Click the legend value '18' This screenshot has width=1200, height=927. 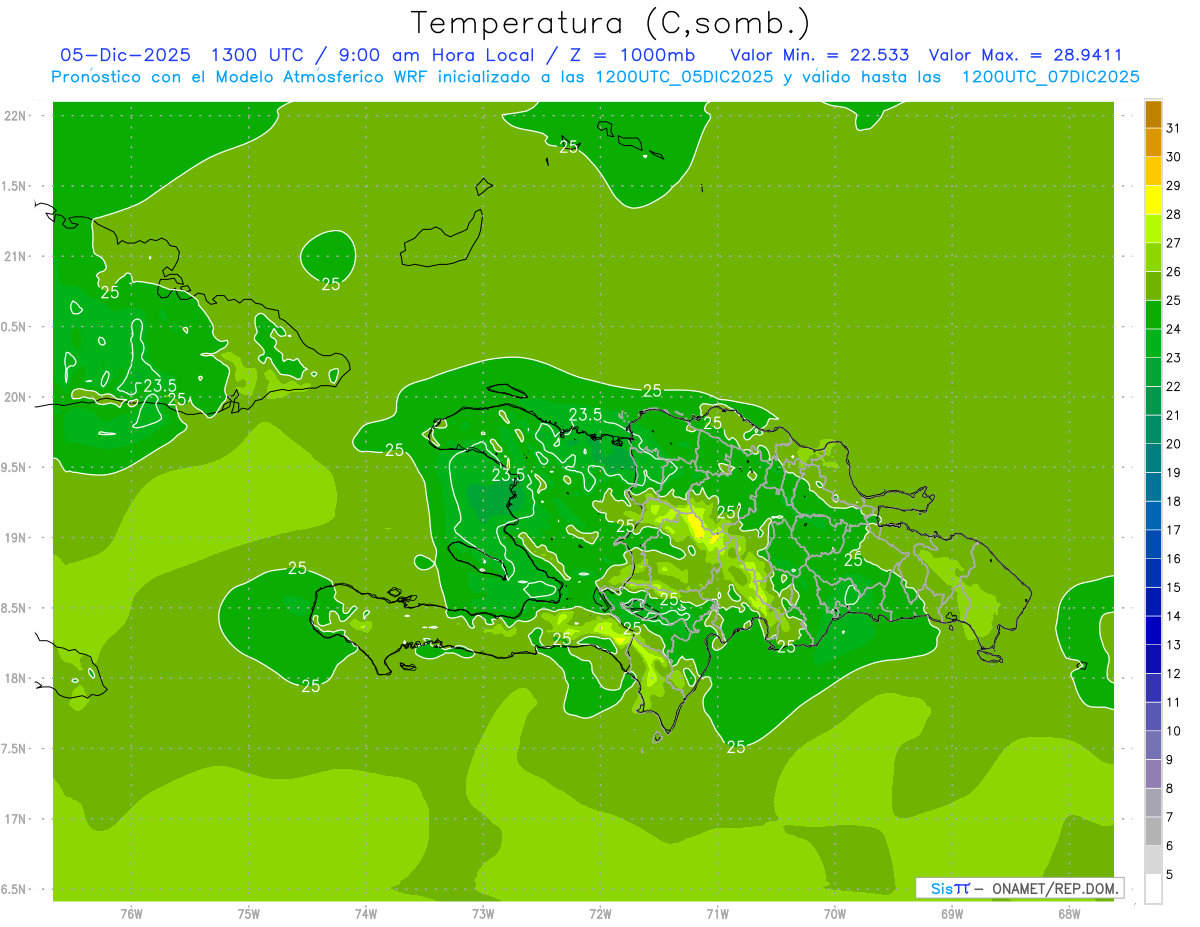coord(1174,501)
